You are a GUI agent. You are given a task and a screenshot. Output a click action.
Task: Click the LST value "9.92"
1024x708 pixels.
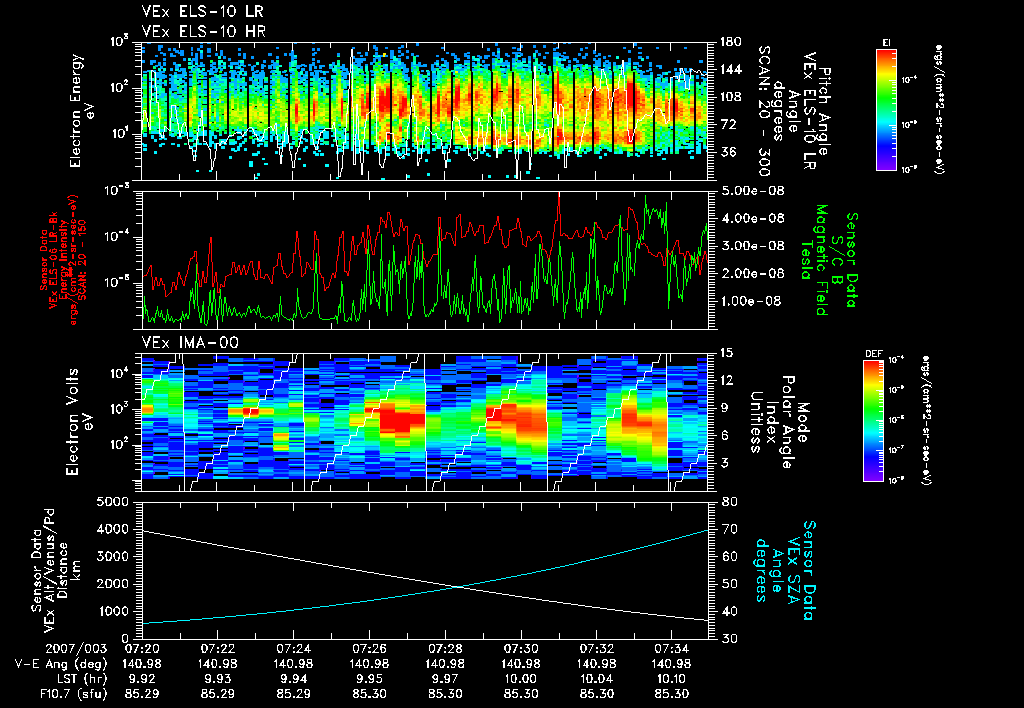click(142, 679)
